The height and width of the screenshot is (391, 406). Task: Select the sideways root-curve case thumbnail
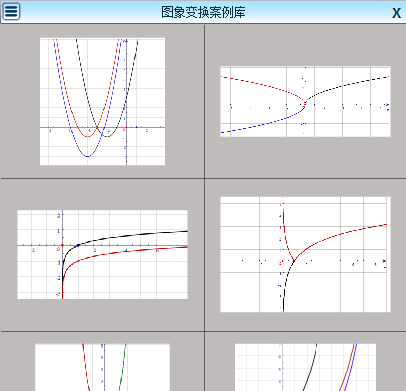click(x=305, y=101)
